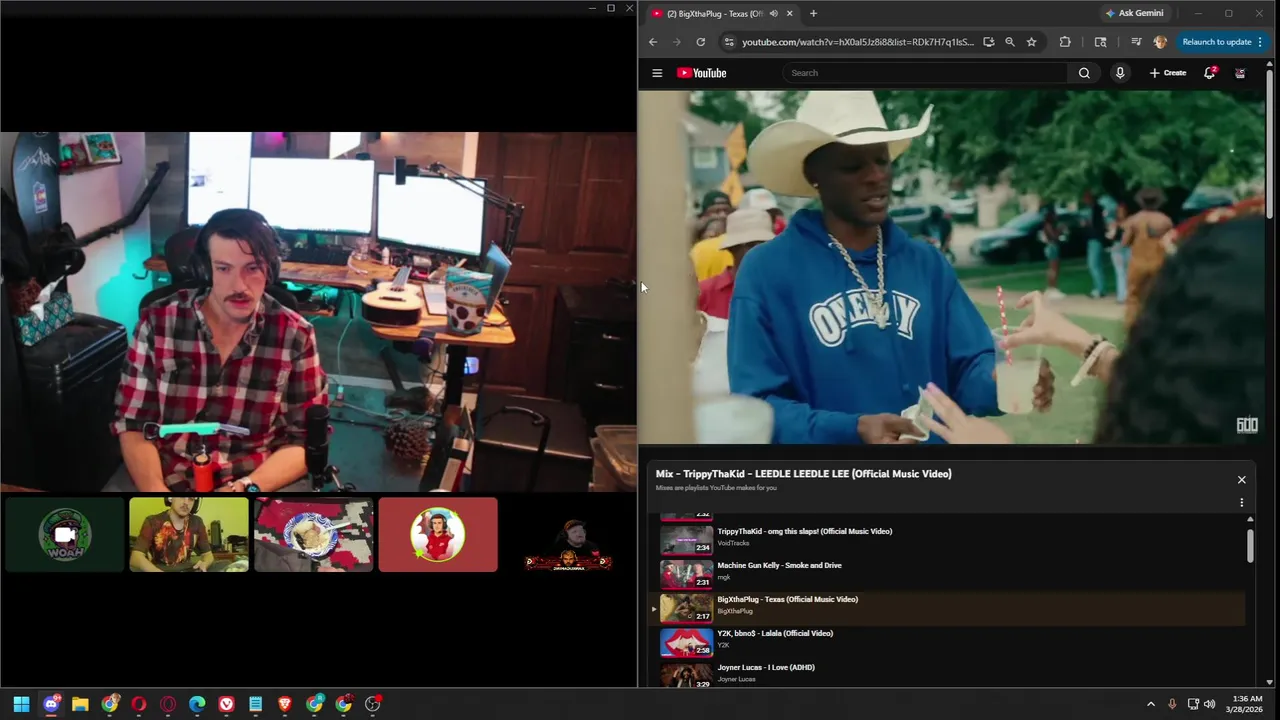This screenshot has width=1280, height=720.
Task: Click the playlist scrollbar up arrow
Action: click(1250, 520)
